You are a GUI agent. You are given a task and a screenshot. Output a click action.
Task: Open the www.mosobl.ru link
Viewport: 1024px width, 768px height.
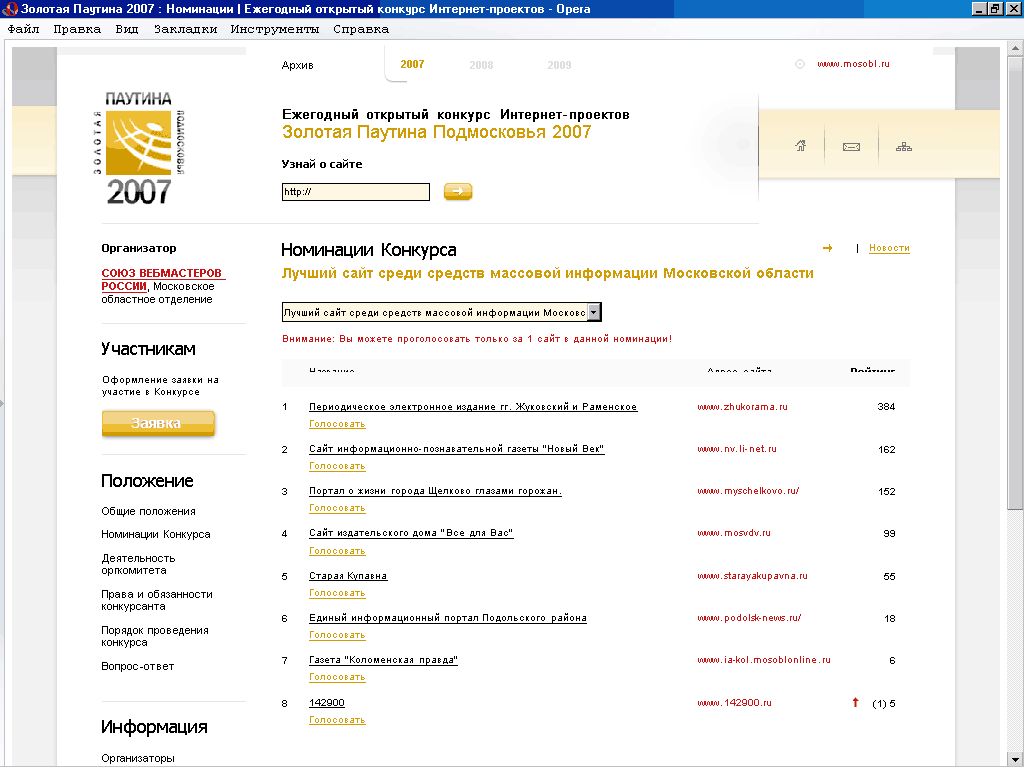click(x=853, y=64)
